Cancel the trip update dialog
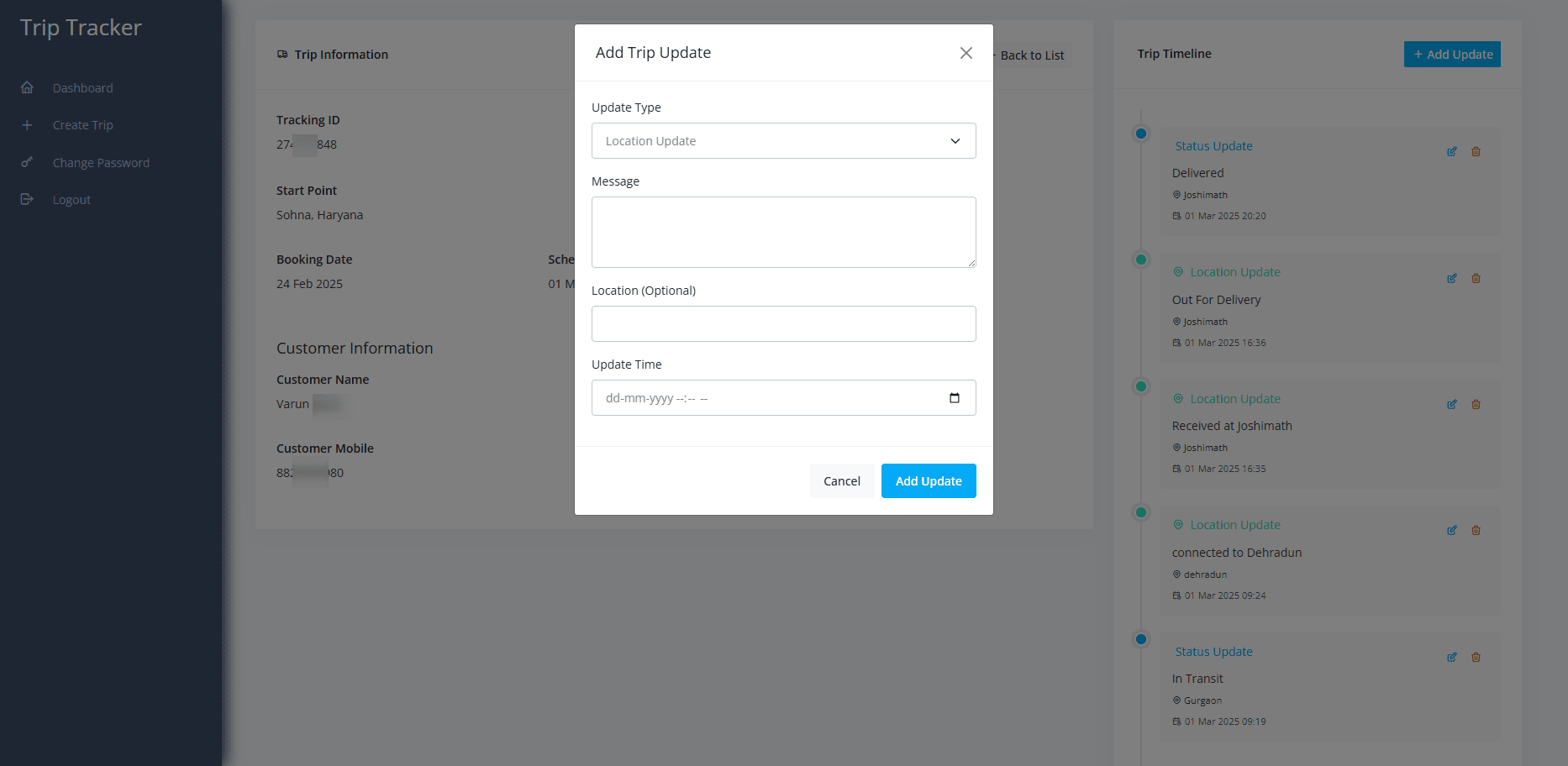 841,481
